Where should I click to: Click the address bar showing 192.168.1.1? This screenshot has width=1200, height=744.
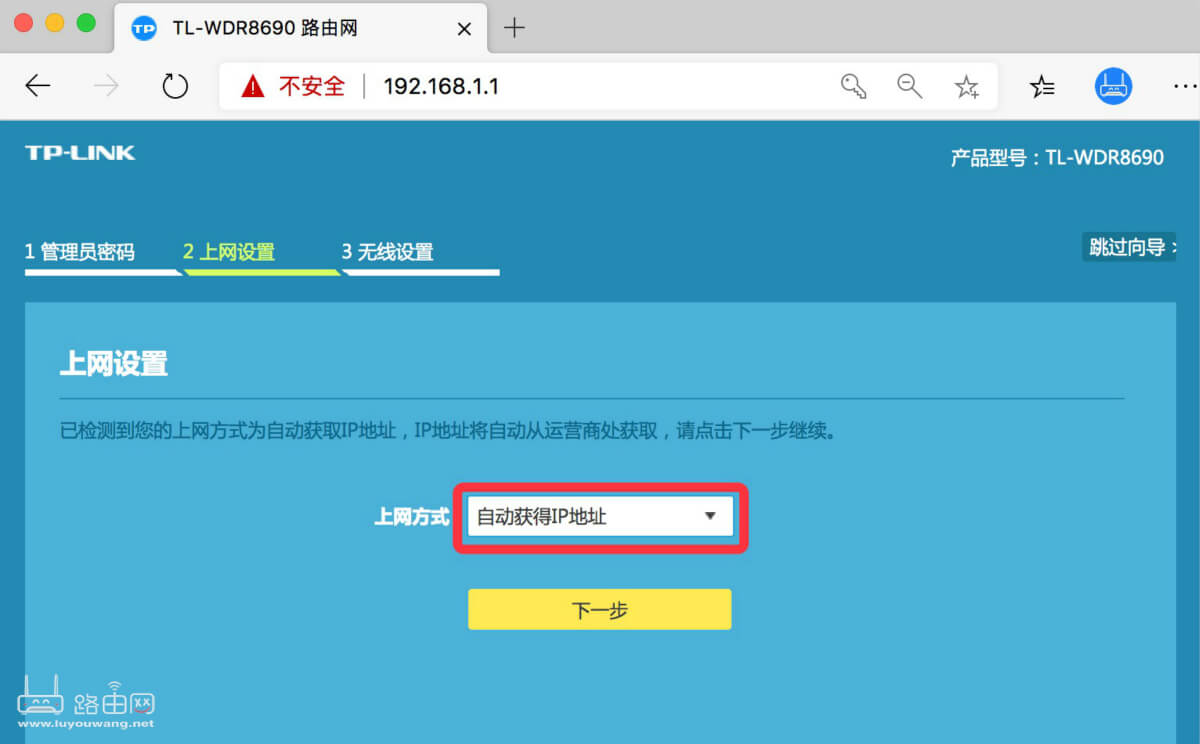[442, 86]
